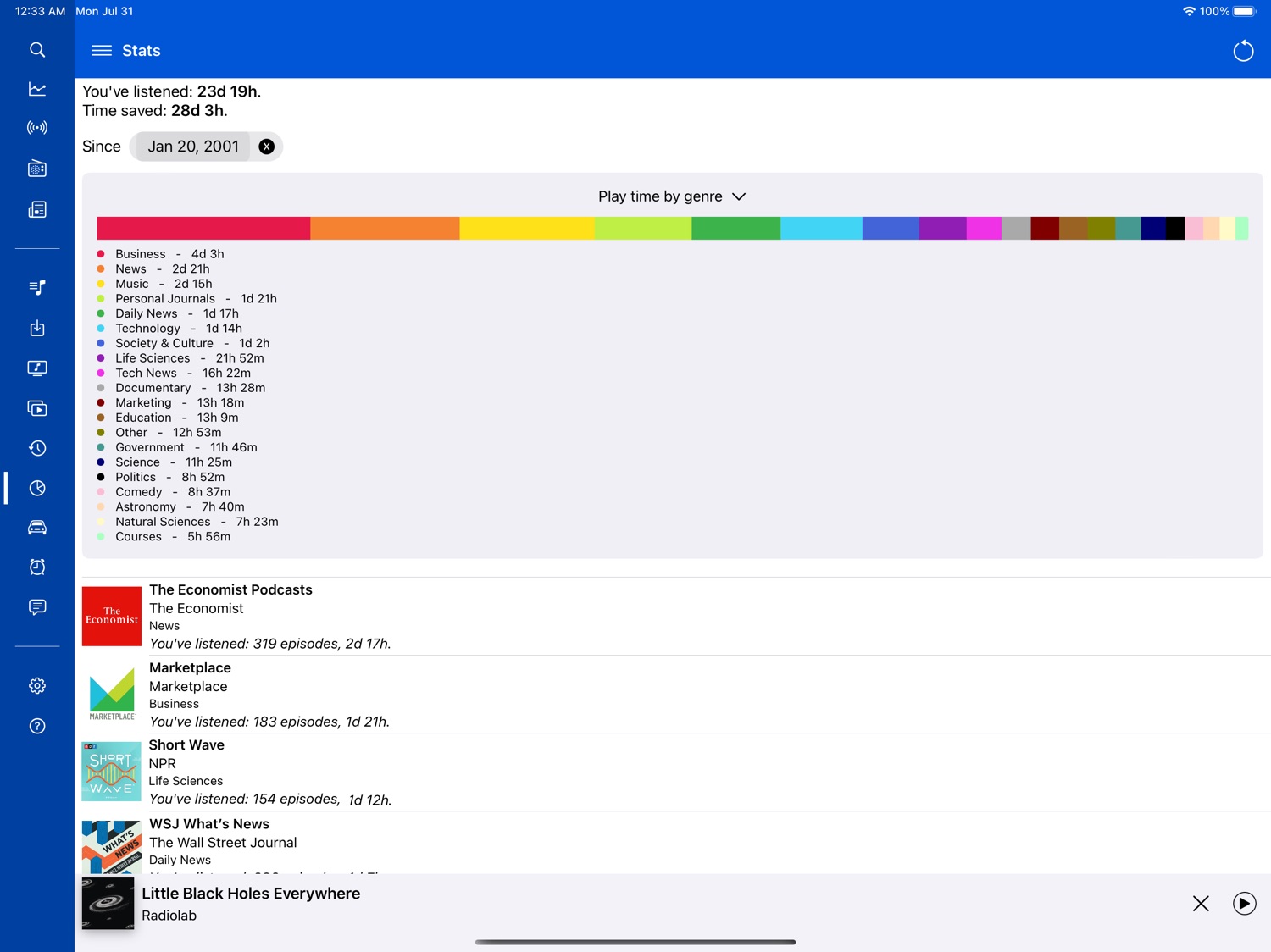
Task: Select the Other 12h 53m row
Action: point(159,432)
